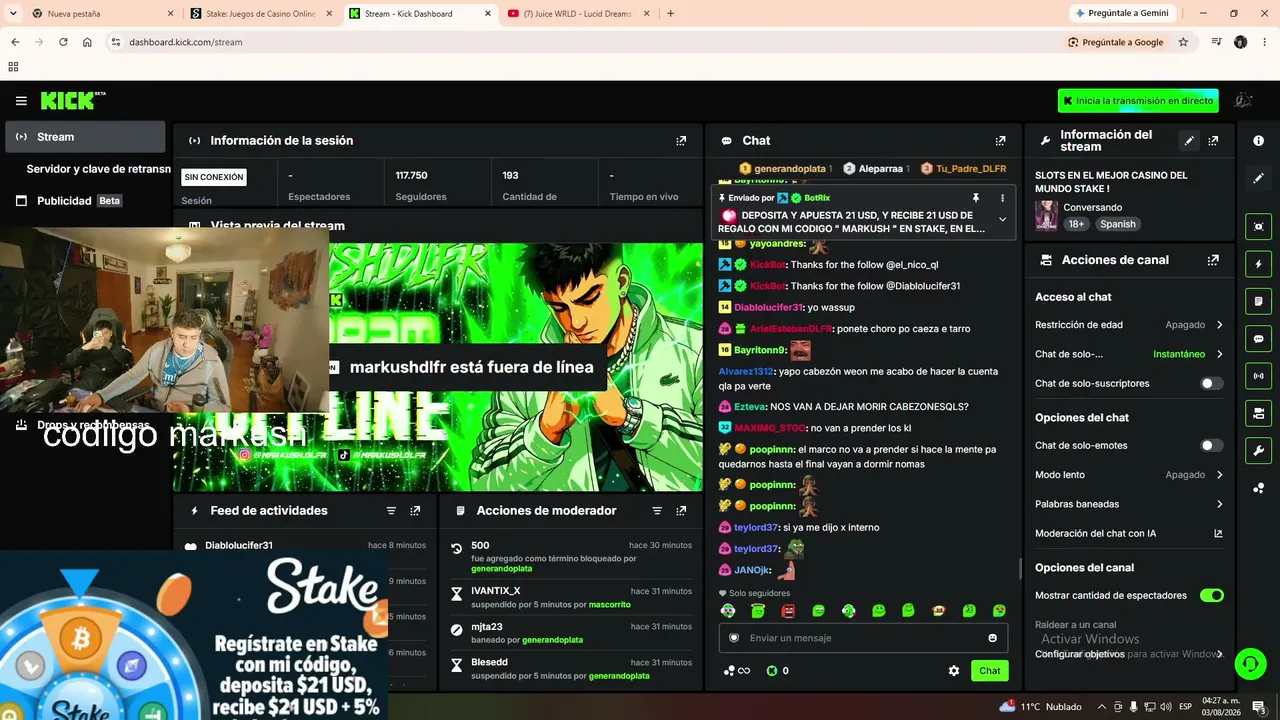1280x720 pixels.
Task: Click the browser address bar URL
Action: coord(186,42)
